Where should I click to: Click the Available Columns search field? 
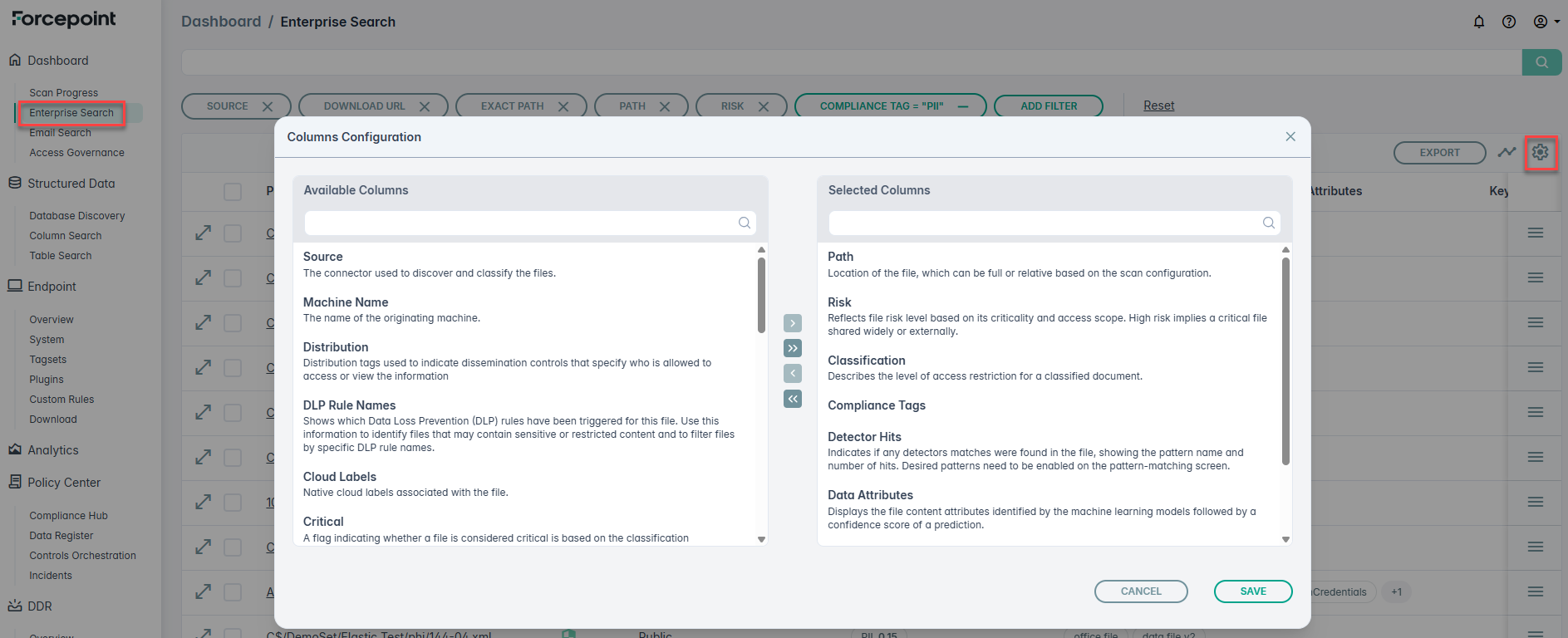tap(521, 223)
